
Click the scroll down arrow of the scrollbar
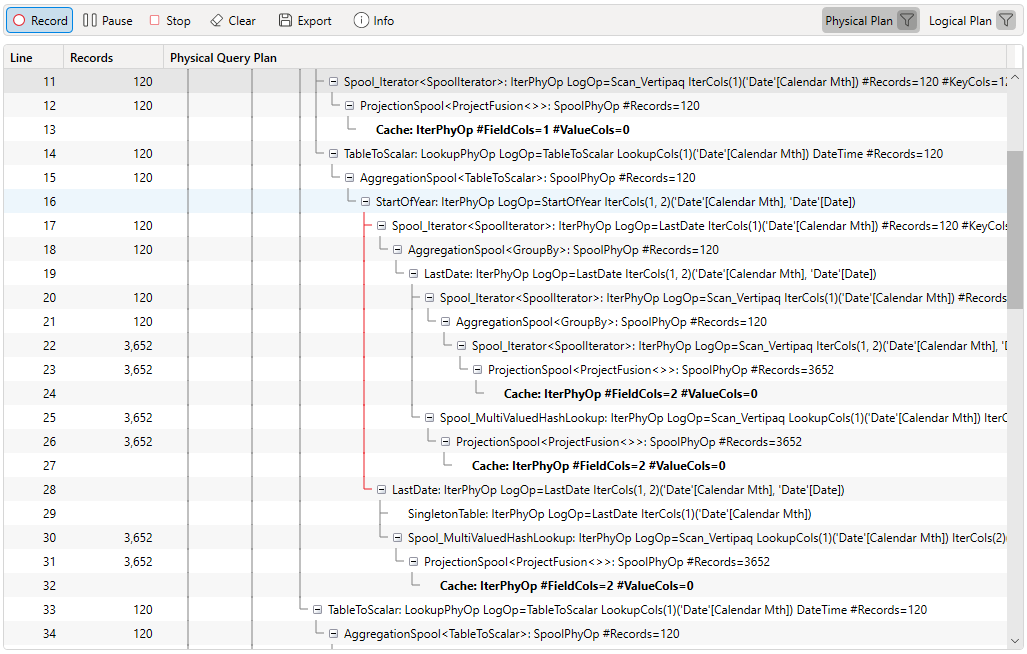click(x=1015, y=640)
